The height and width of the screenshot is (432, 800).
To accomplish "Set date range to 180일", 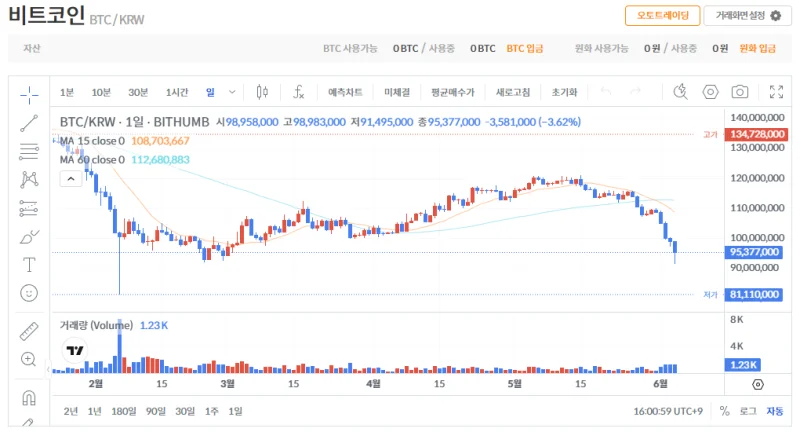I will pyautogui.click(x=124, y=411).
